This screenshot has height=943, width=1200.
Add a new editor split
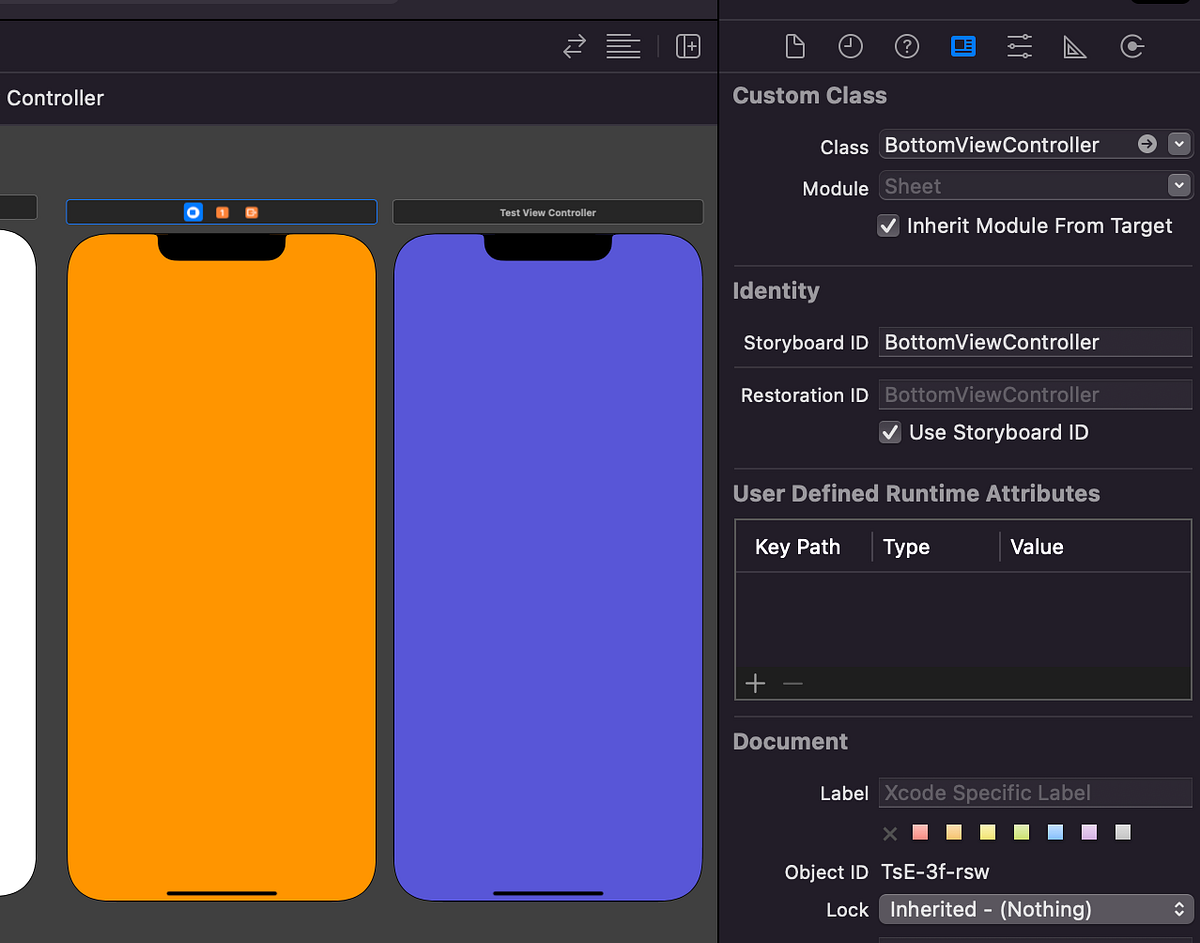point(688,46)
